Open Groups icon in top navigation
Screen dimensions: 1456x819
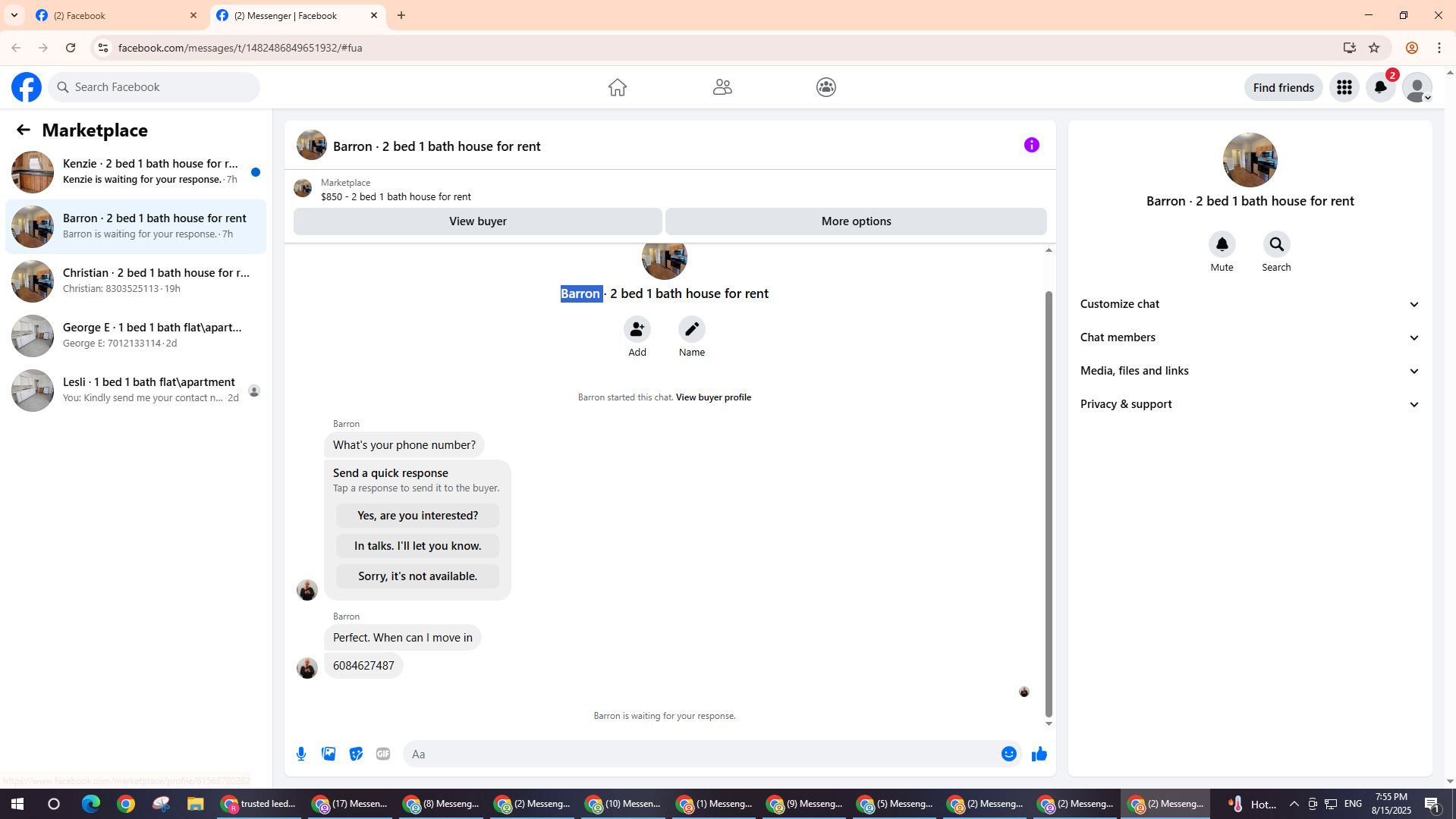[826, 87]
